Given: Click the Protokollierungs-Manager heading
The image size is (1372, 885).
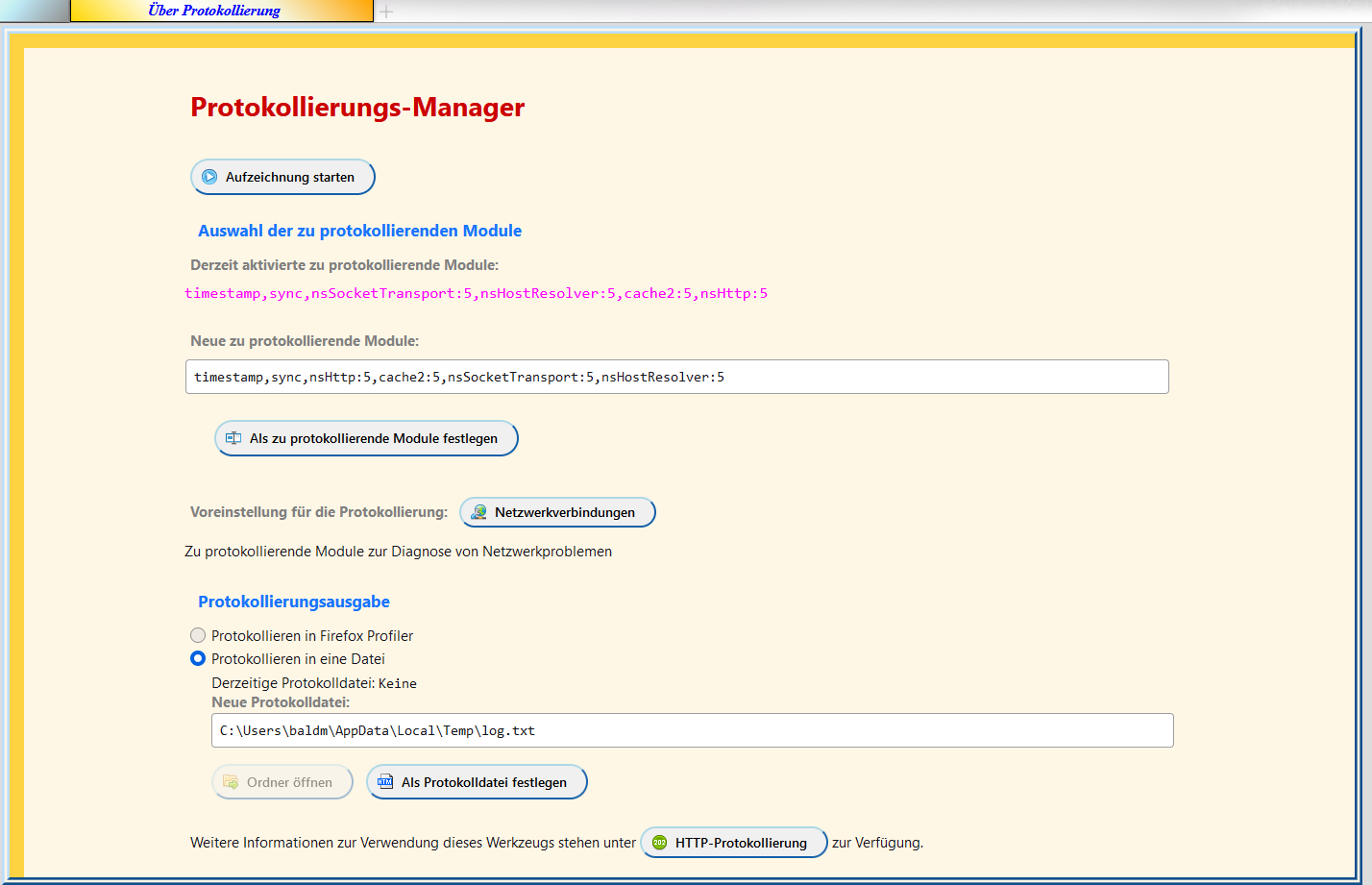Looking at the screenshot, I should pos(357,107).
